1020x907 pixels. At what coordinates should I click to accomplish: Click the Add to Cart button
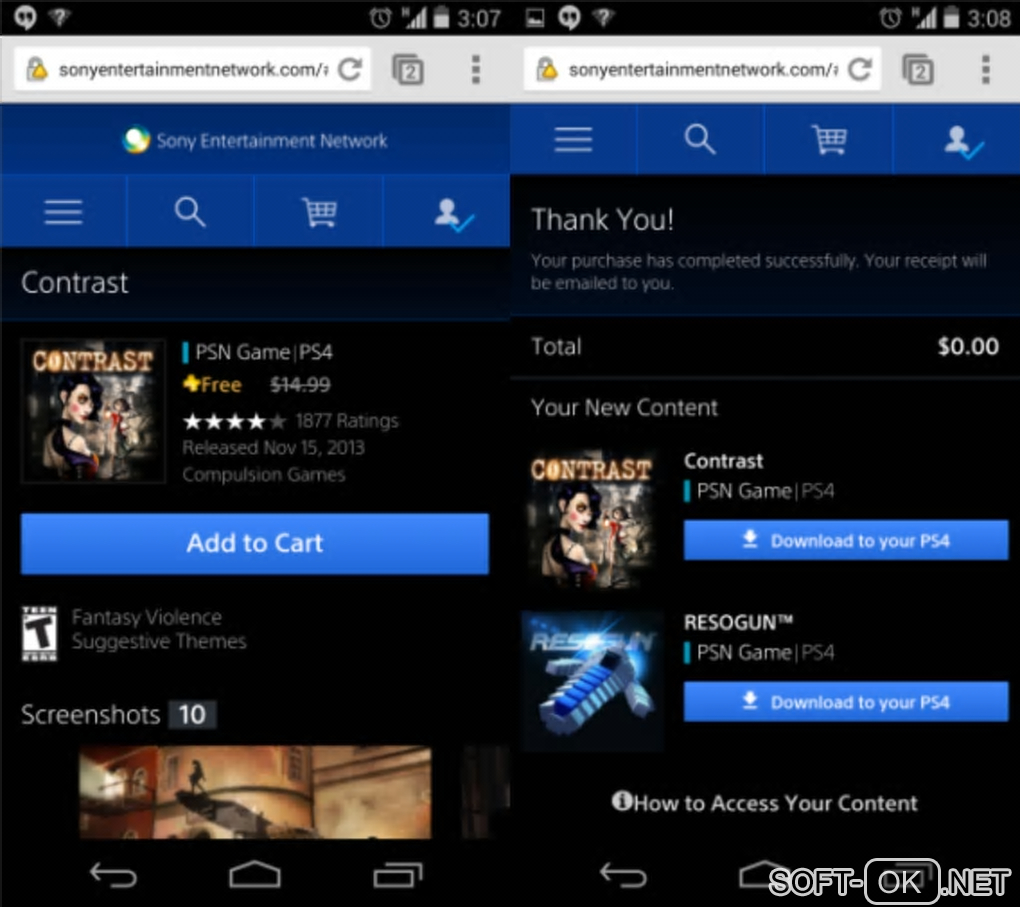pos(255,544)
